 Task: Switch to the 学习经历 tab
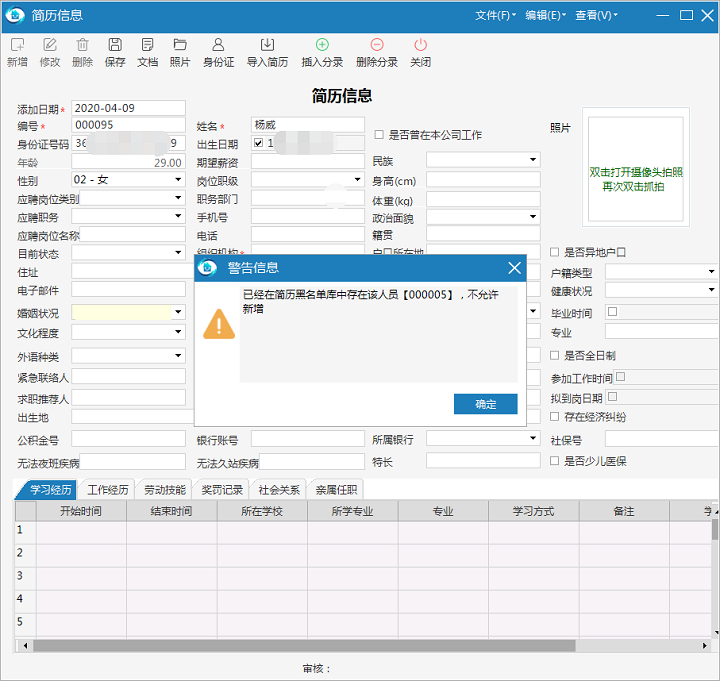[48, 490]
